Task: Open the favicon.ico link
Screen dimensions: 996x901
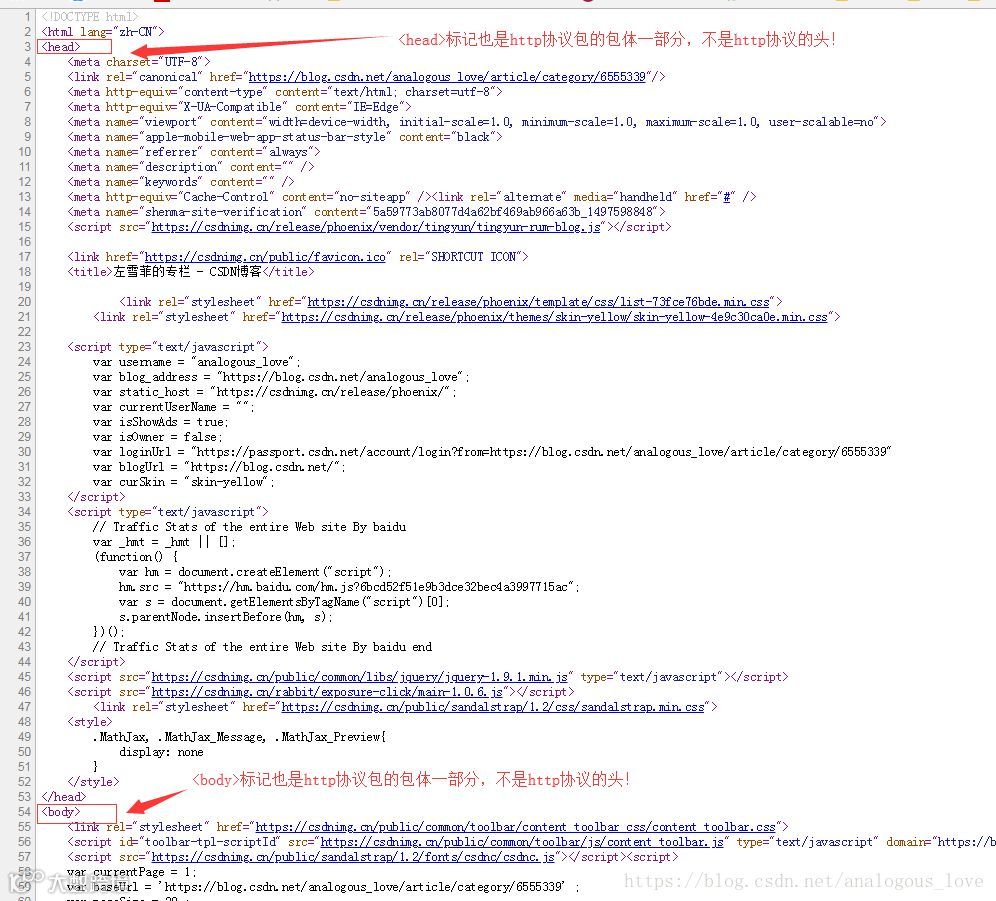Action: (x=265, y=257)
